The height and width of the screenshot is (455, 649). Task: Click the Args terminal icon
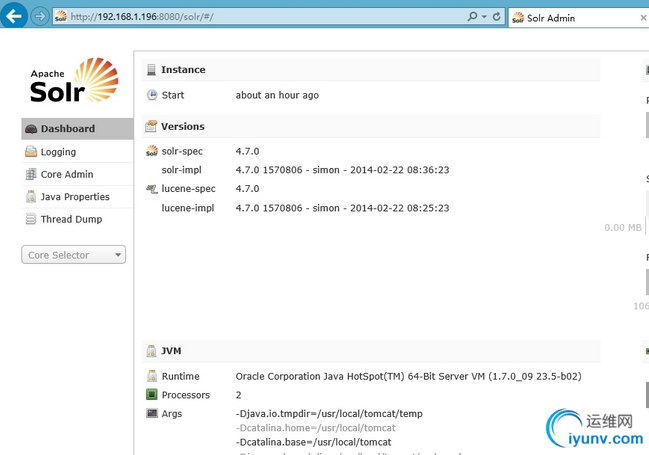(x=152, y=413)
